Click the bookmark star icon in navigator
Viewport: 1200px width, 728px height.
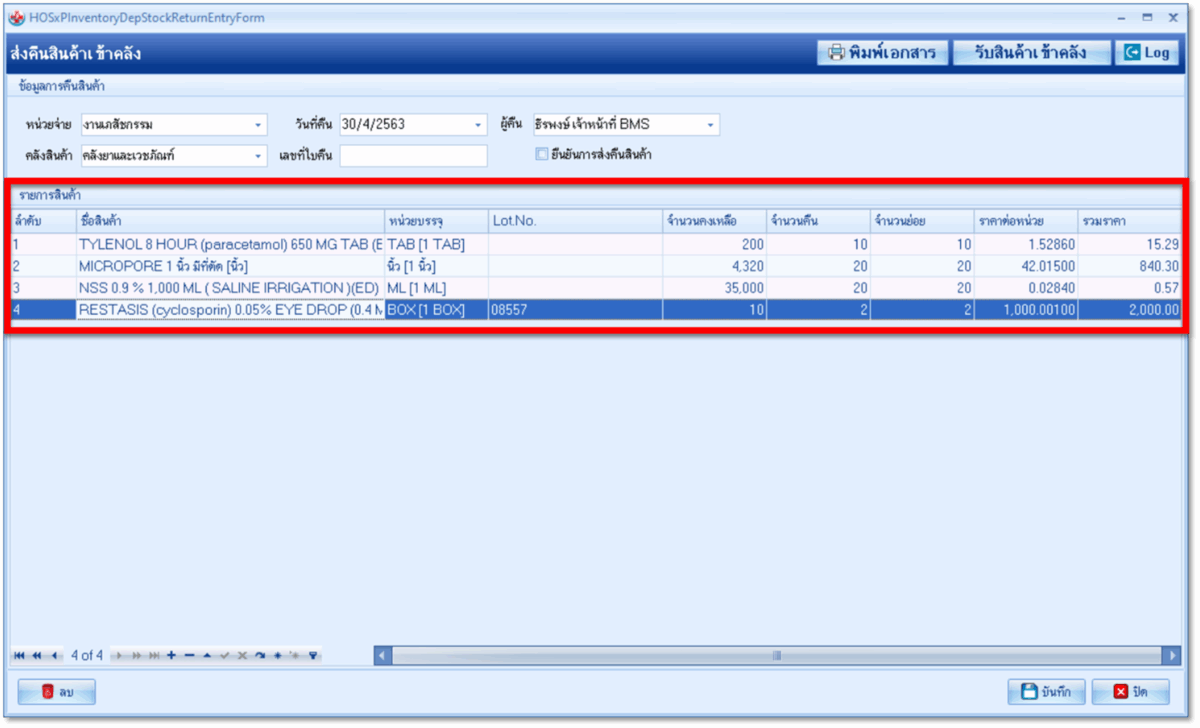coord(277,656)
